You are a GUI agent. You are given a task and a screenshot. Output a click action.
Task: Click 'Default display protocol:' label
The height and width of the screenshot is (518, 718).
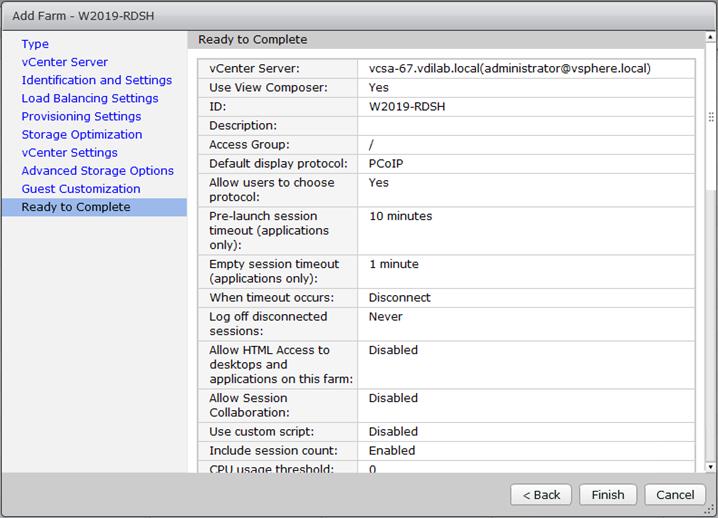(278, 164)
